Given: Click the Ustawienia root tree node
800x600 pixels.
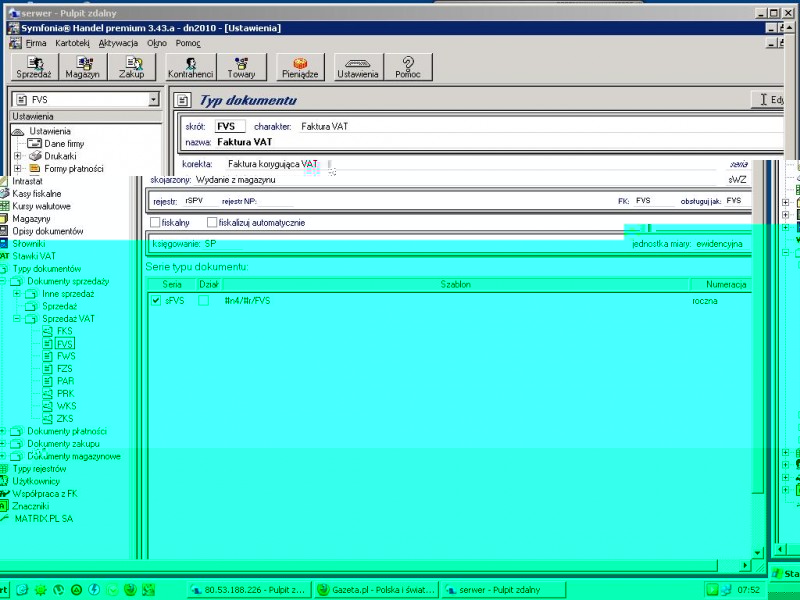Looking at the screenshot, I should pyautogui.click(x=50, y=132).
